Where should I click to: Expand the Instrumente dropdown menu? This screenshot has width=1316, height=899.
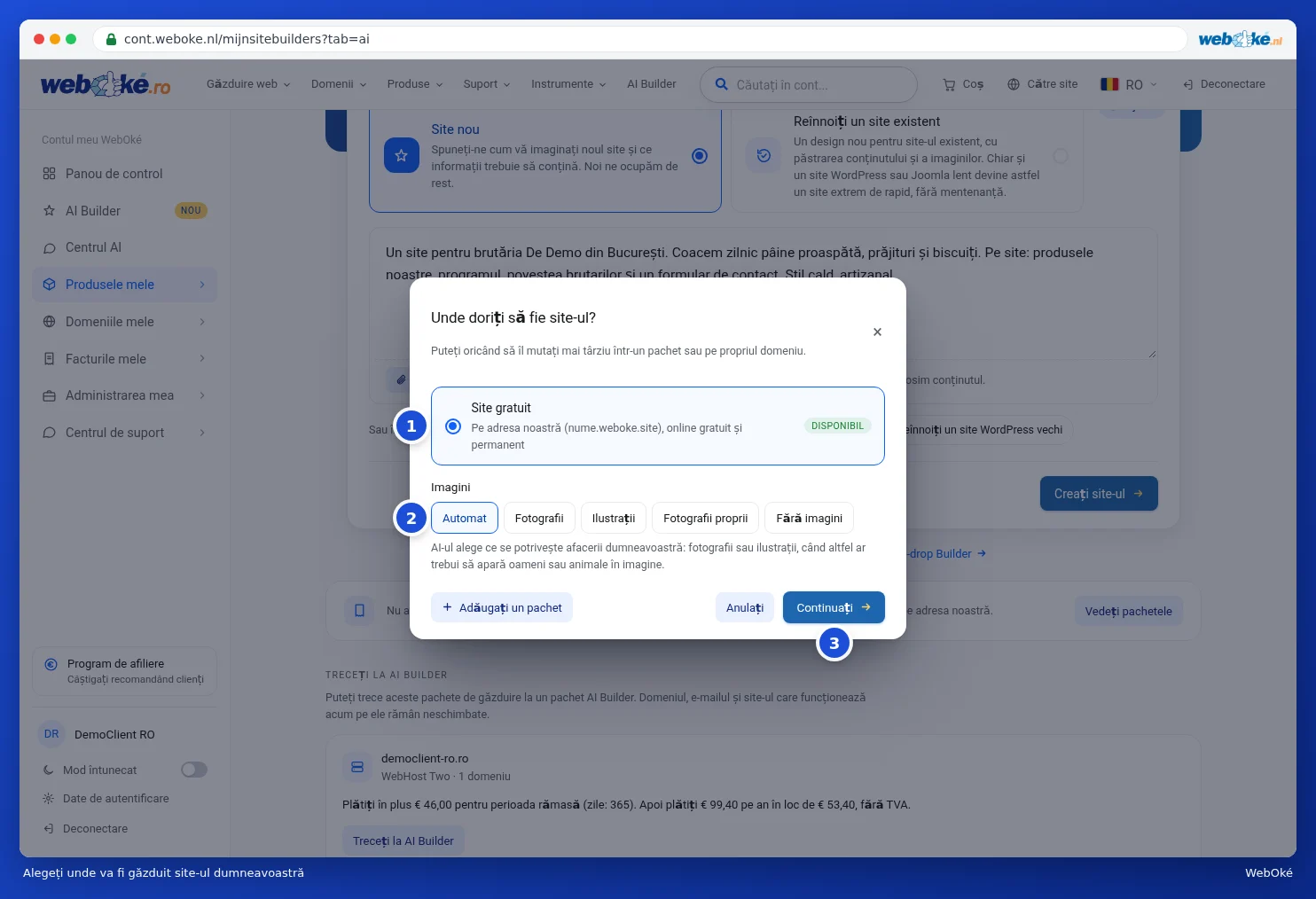pyautogui.click(x=568, y=84)
